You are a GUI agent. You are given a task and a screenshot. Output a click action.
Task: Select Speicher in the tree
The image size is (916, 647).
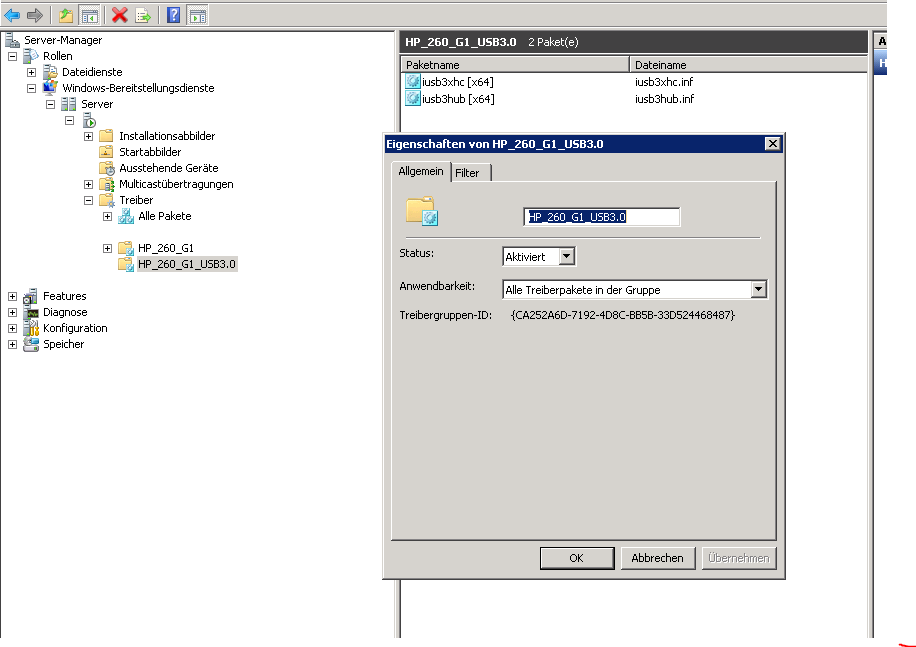(x=63, y=344)
